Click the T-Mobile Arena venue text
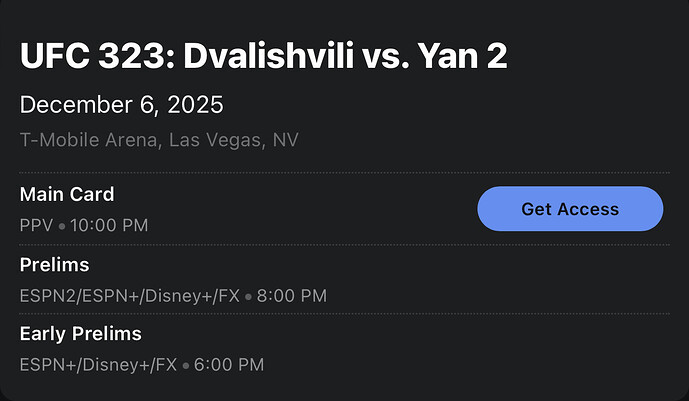Viewport: 689px width, 401px height. click(87, 140)
